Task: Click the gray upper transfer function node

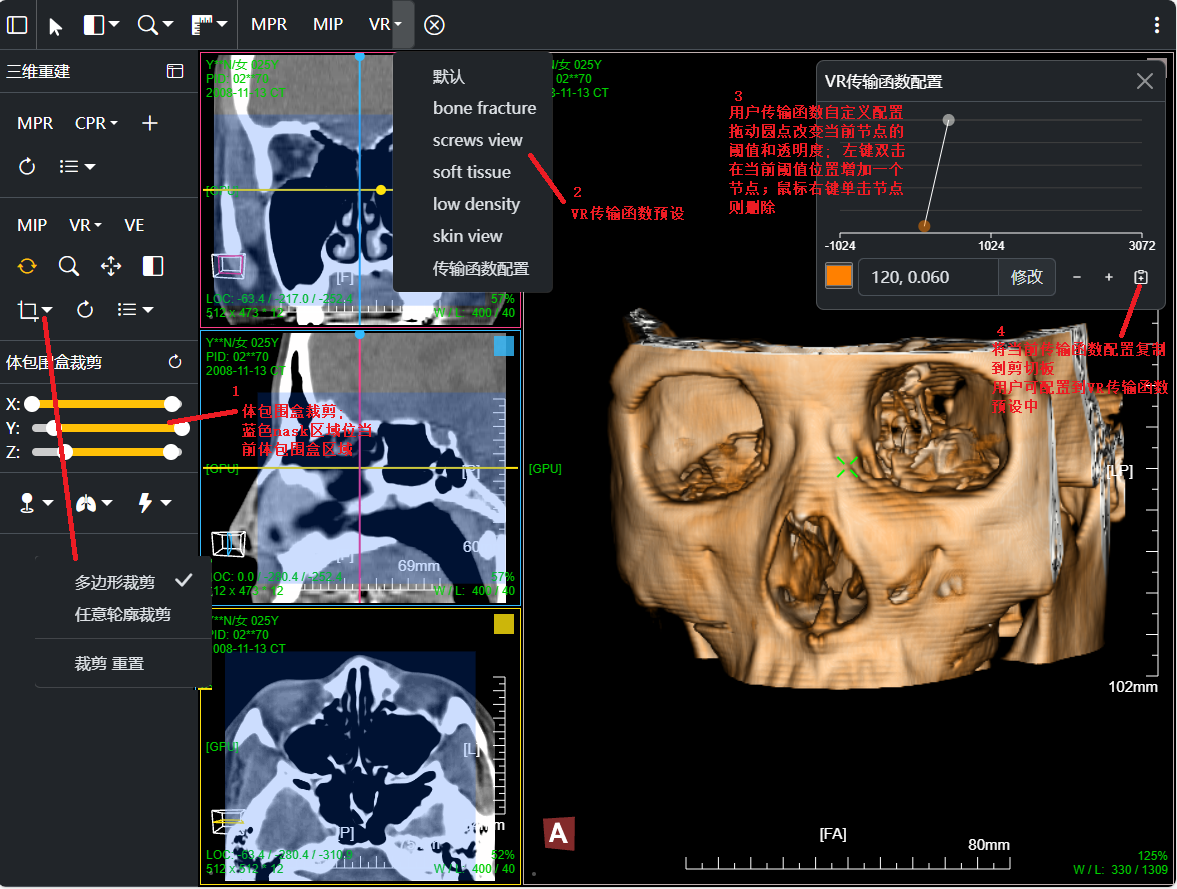Action: (949, 120)
